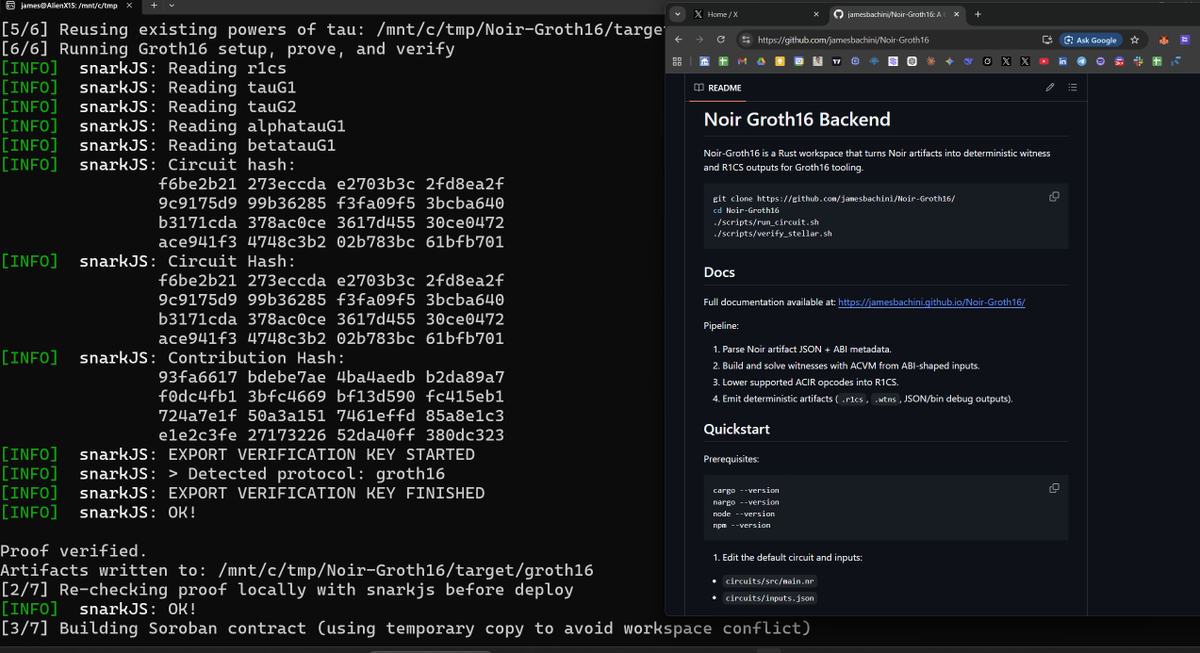The image size is (1200, 653).
Task: Open the purple extension beside MetaMask
Action: [x=1187, y=40]
